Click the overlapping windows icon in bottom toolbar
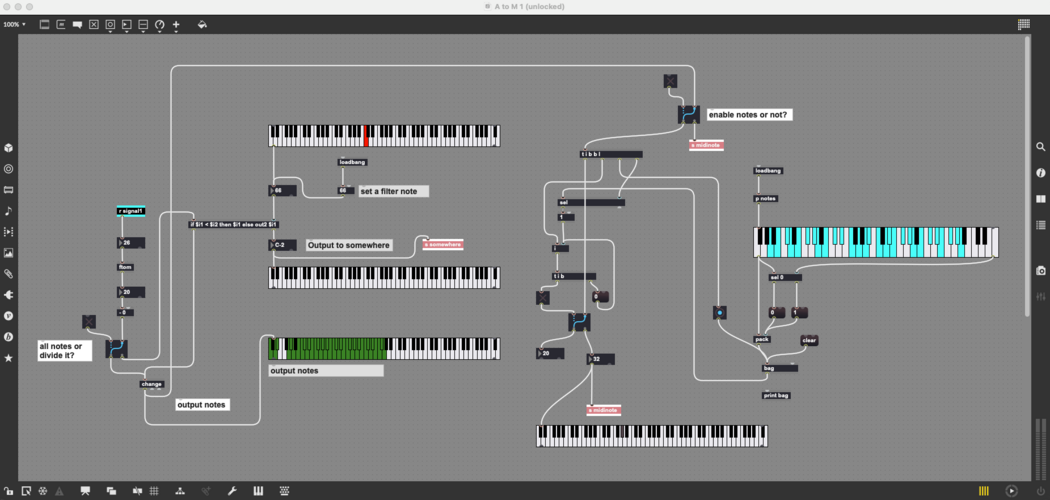 pos(112,491)
